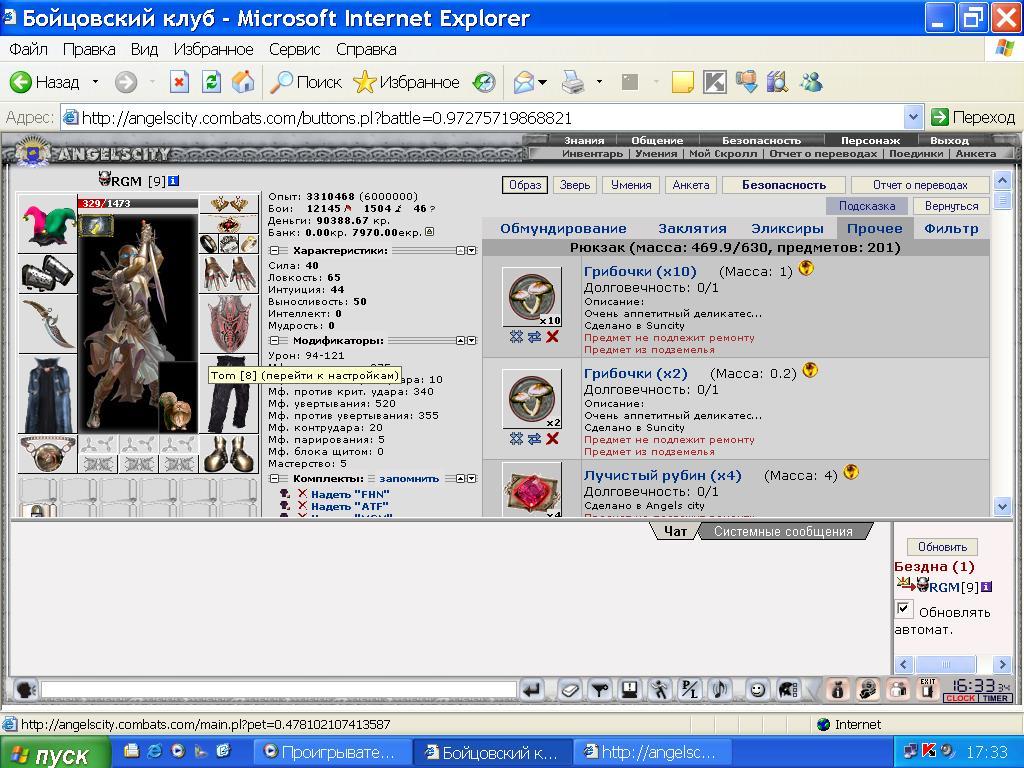Click the curved dagger weapon slot
The width and height of the screenshot is (1024, 768).
click(x=47, y=323)
